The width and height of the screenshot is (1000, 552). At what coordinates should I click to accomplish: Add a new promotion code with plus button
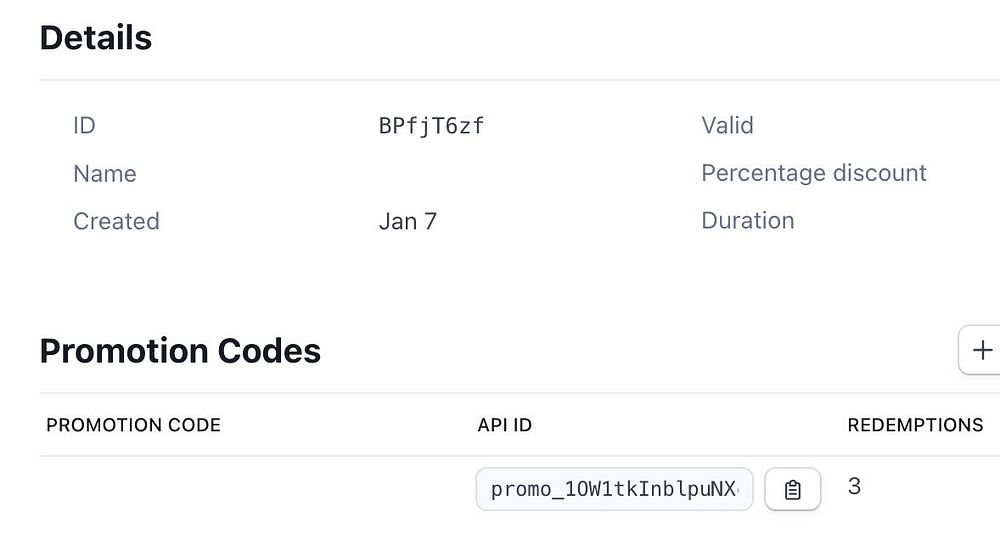[982, 350]
